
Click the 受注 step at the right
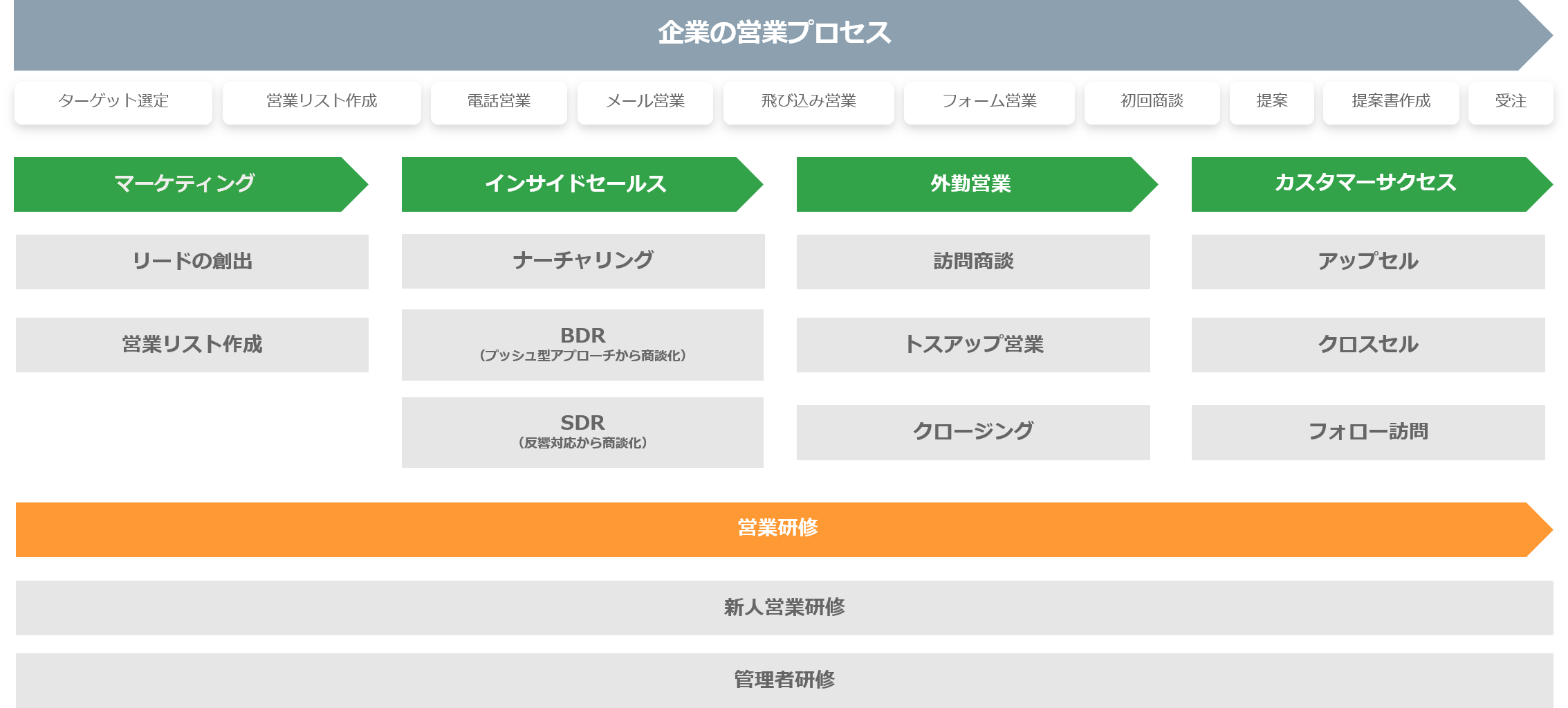click(1511, 102)
